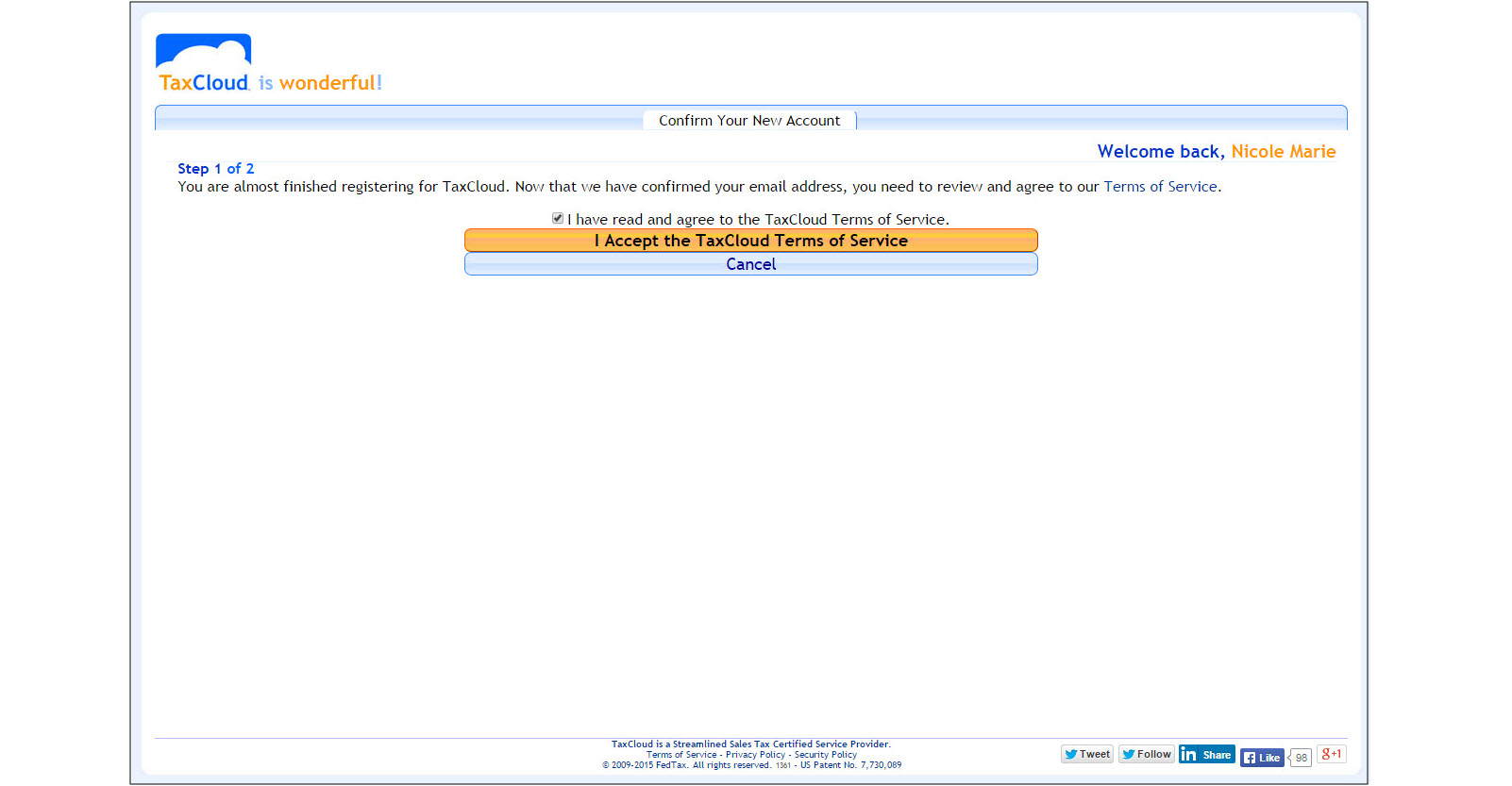Viewport: 1512px width, 786px height.
Task: Open footer Privacy Policy link
Action: click(x=755, y=755)
